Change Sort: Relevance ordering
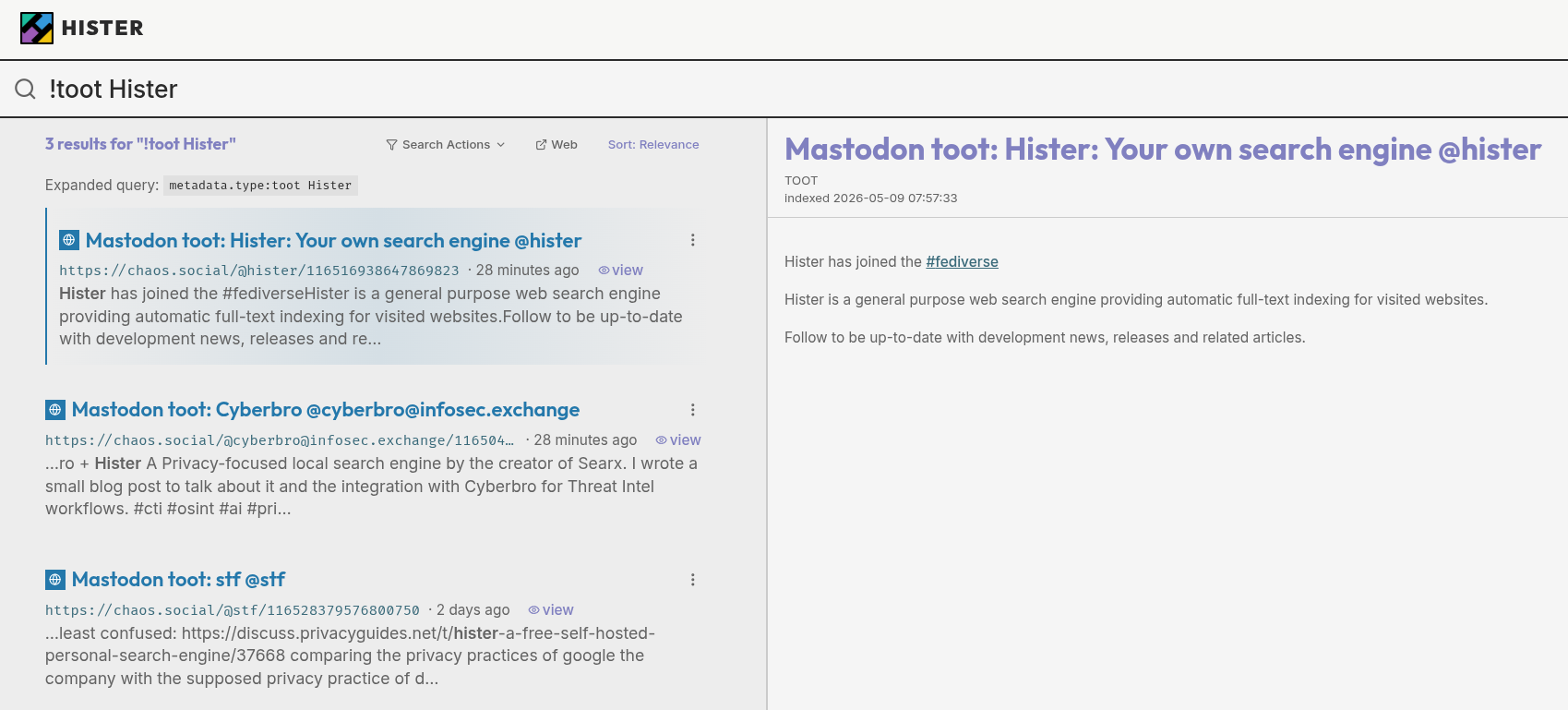The width and height of the screenshot is (1568, 710). tap(653, 145)
